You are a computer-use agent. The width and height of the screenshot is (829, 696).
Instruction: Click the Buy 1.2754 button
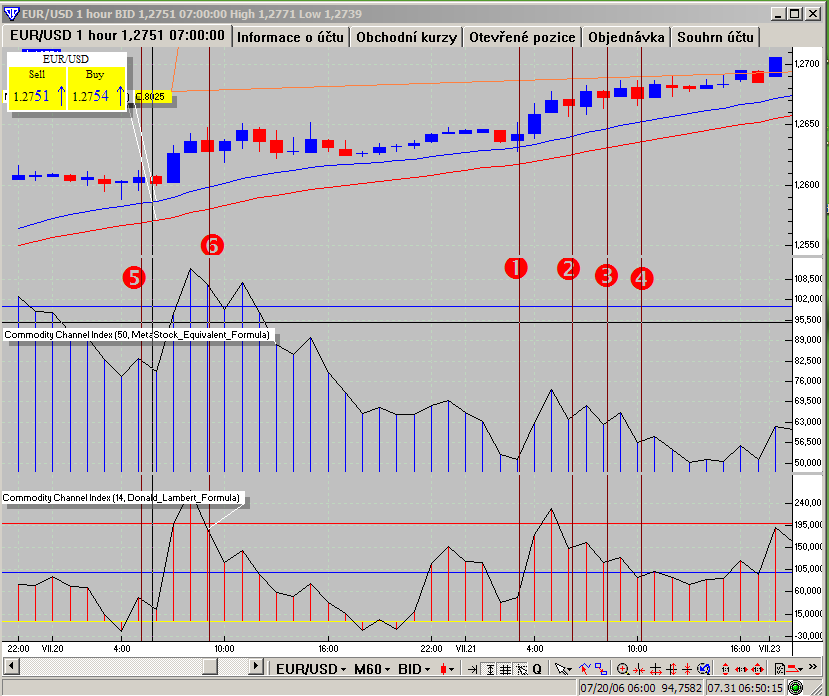pos(97,88)
